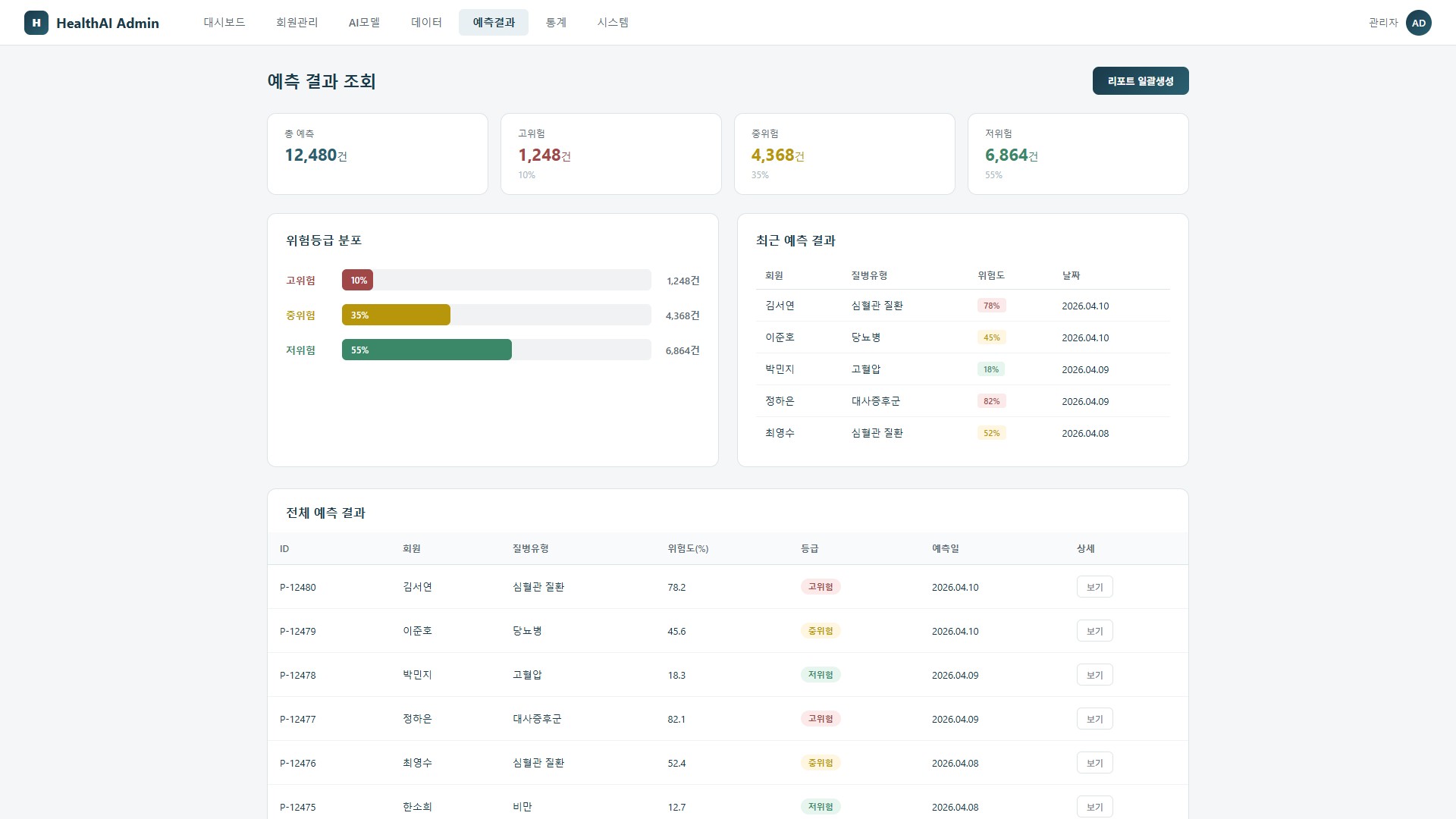
Task: Click the 날짜 header in 최근 예측 결과
Action: coord(1071,276)
